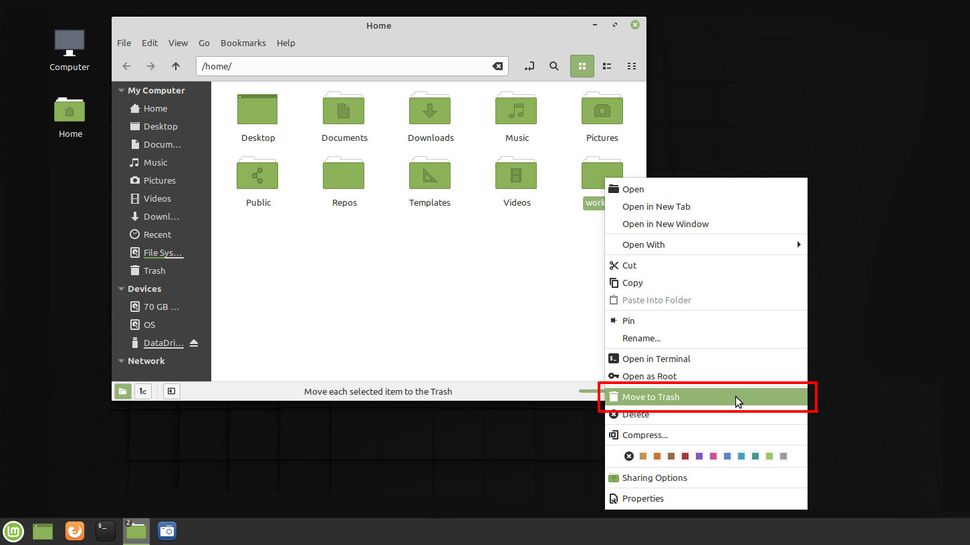This screenshot has height=545, width=970.
Task: Open the Help menu
Action: 286,43
